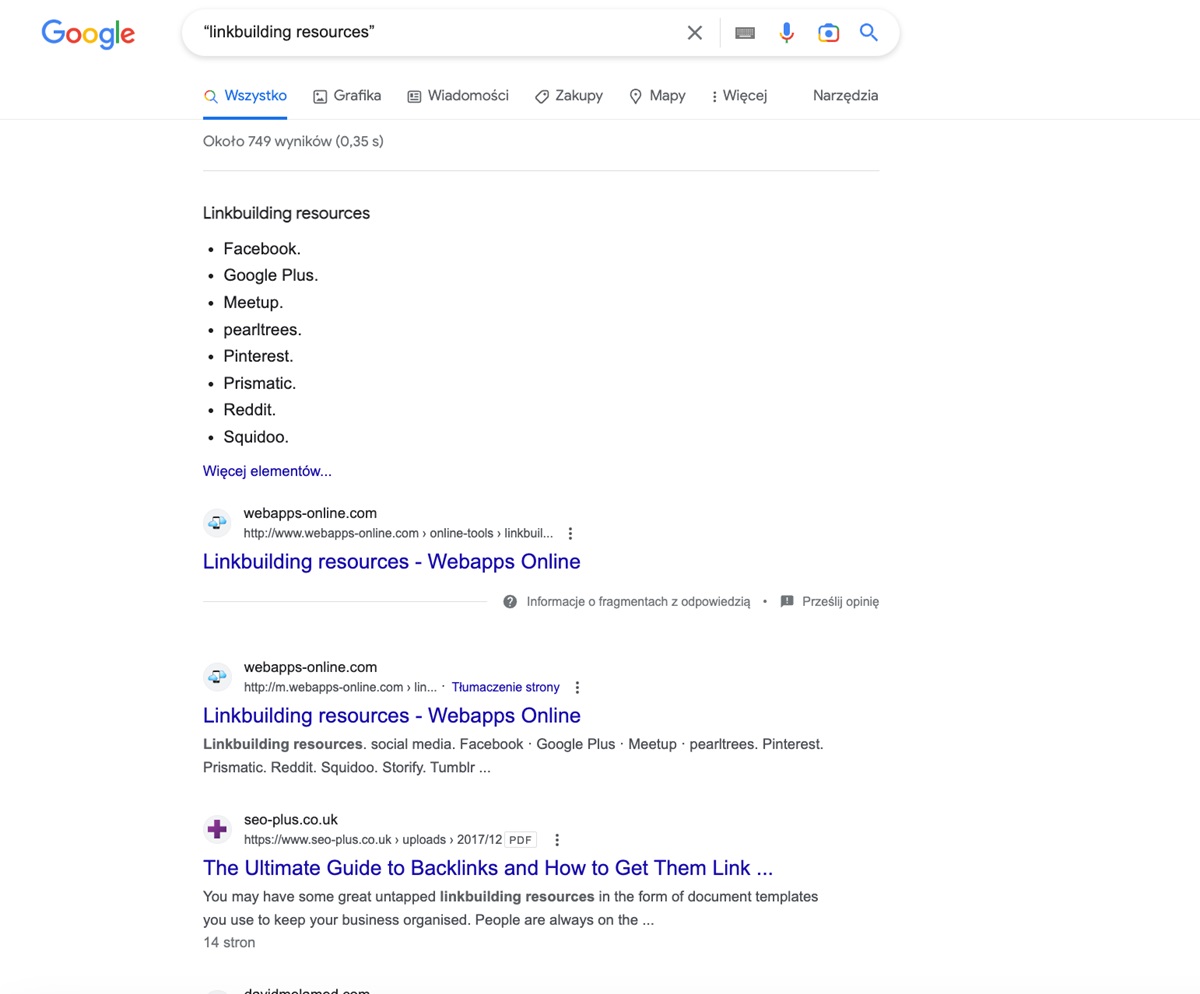Open Informacje o fragmentach z odpowiedzią link
Image resolution: width=1200 pixels, height=994 pixels.
[638, 602]
